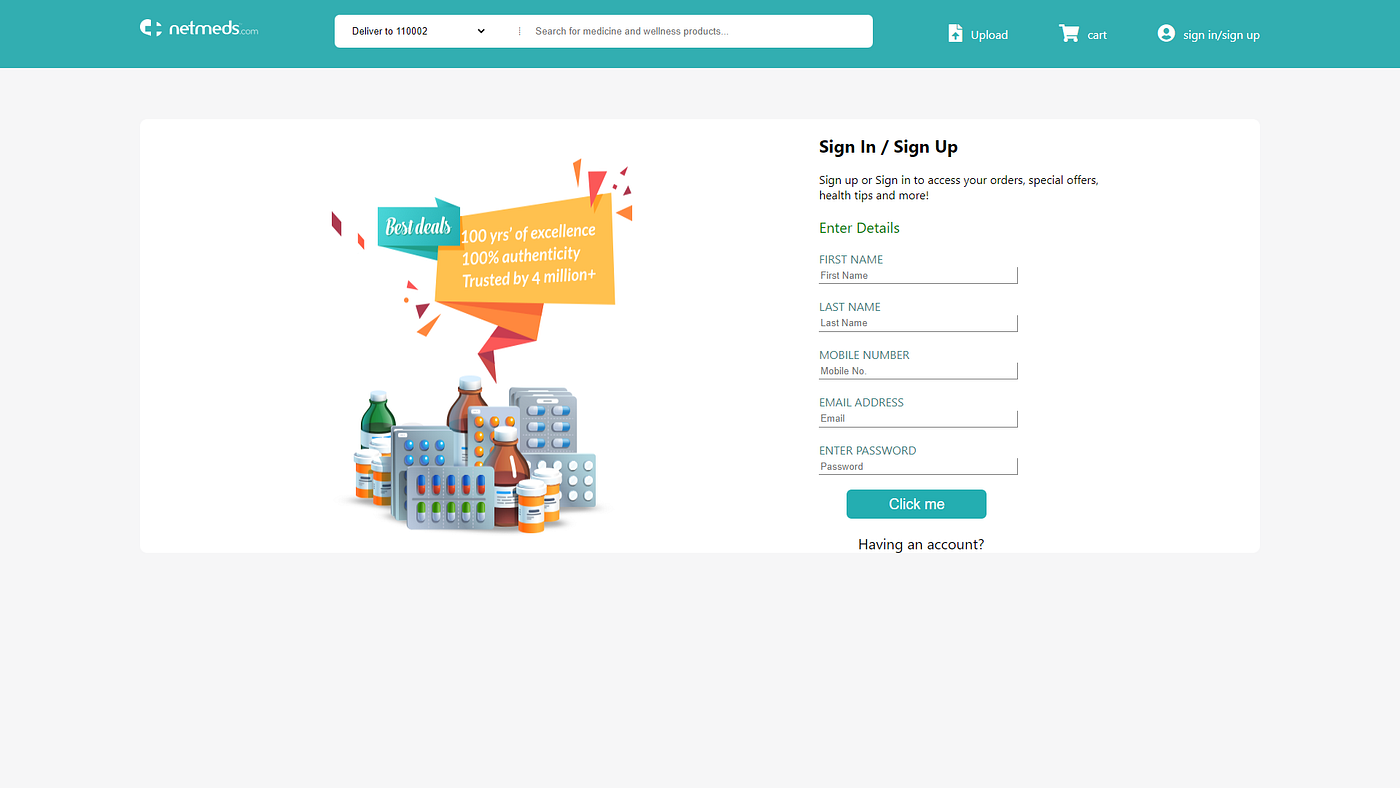The width and height of the screenshot is (1400, 788).
Task: Select the Upload text in header
Action: [989, 35]
